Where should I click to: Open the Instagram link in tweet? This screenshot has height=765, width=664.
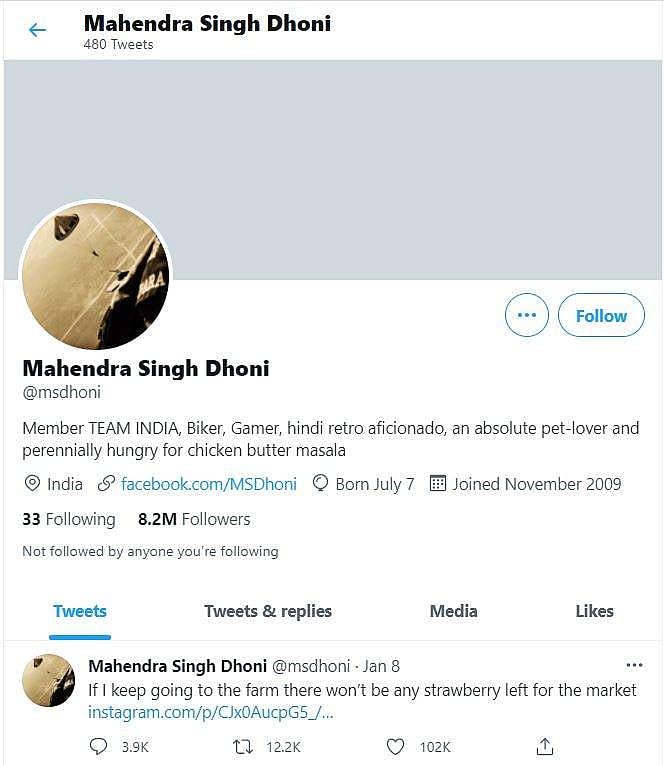click(x=210, y=712)
